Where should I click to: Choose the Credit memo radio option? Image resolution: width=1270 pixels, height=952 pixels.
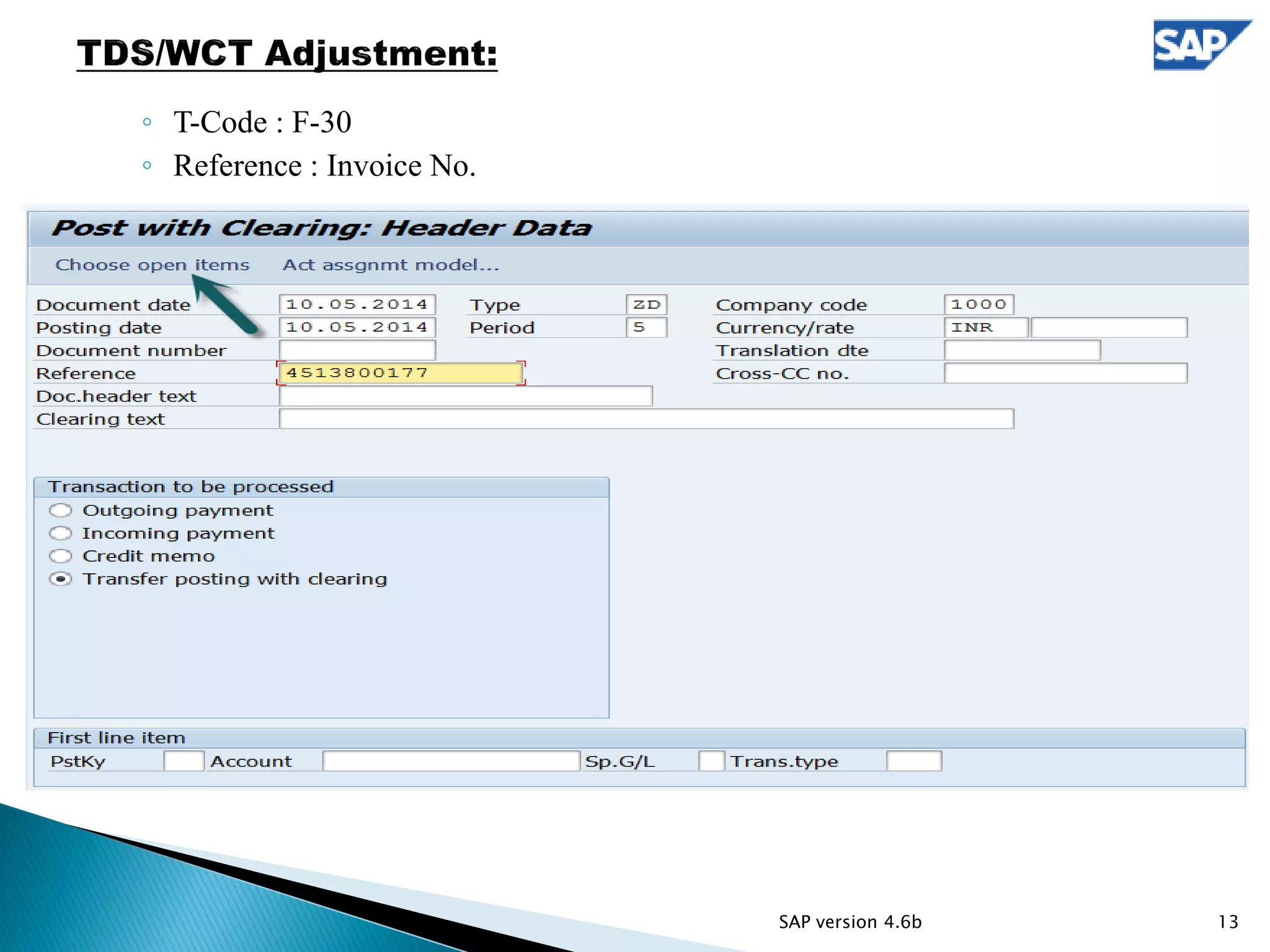pyautogui.click(x=61, y=556)
